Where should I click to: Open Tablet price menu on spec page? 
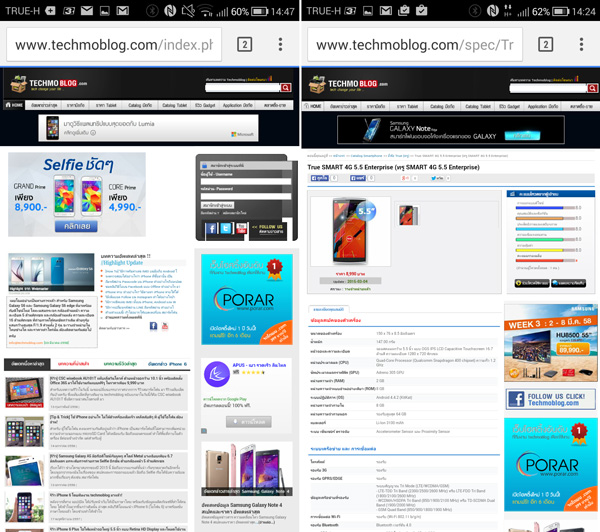(x=407, y=106)
